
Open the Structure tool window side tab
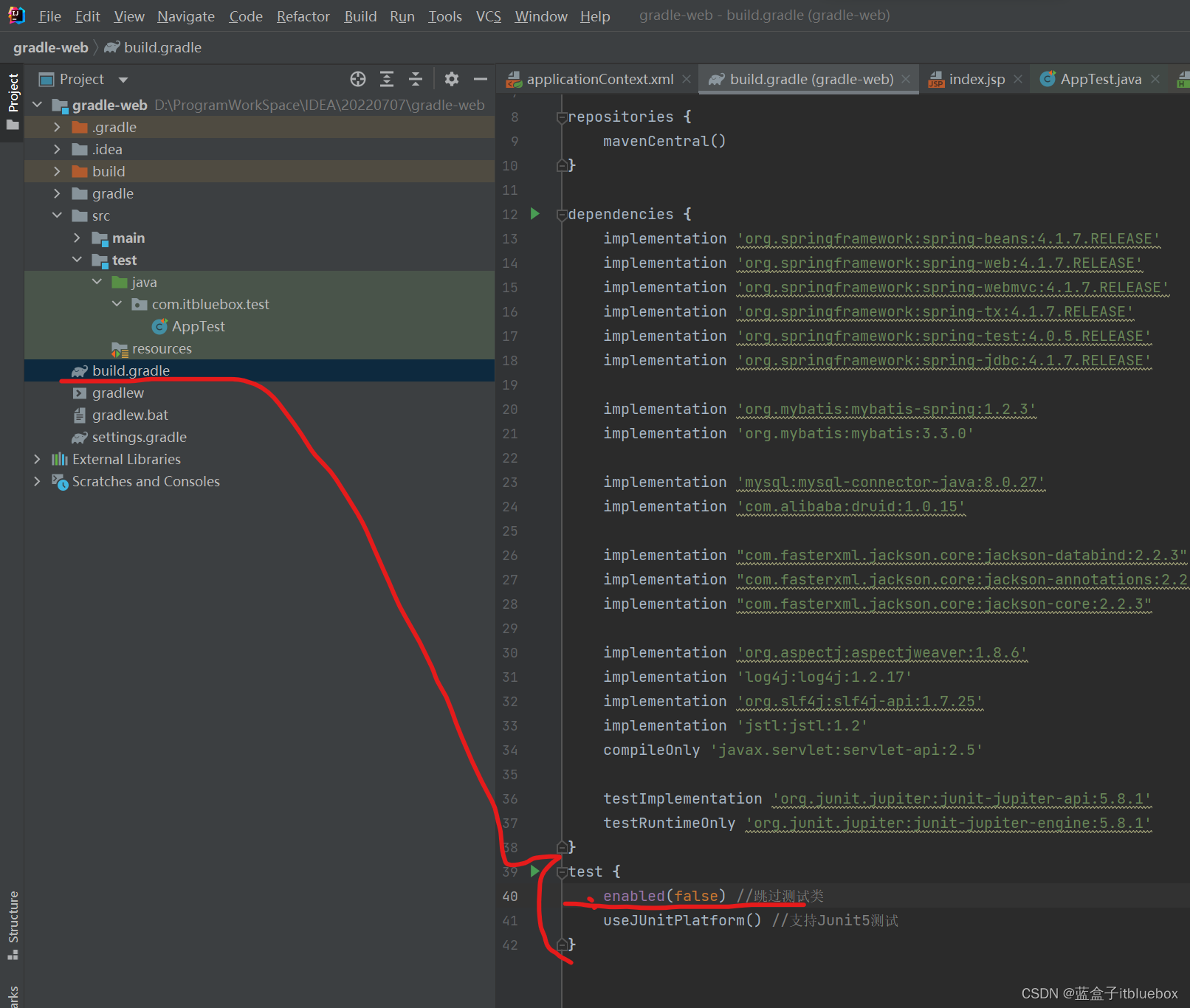tap(13, 925)
